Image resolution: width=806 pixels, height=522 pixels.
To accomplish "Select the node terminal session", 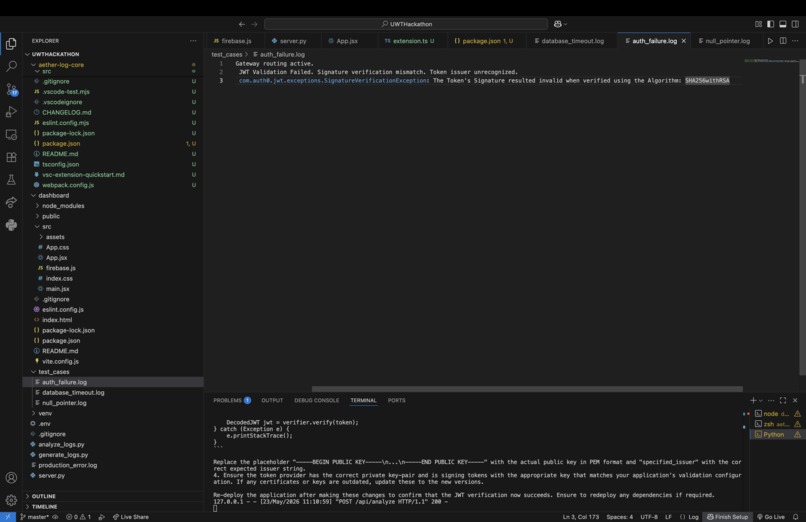I will pyautogui.click(x=777, y=414).
